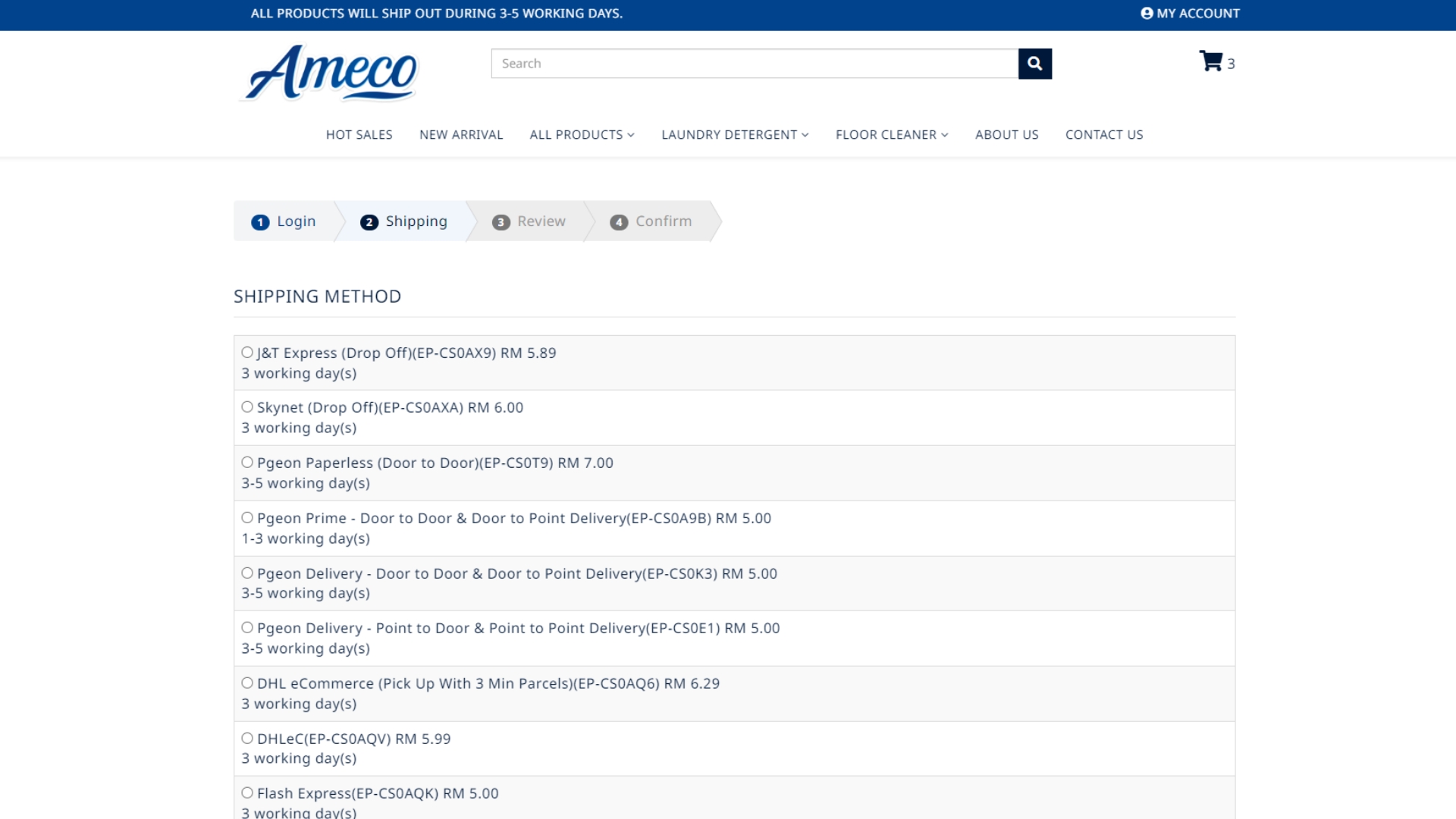Image resolution: width=1456 pixels, height=819 pixels.
Task: Click the Ameco logo
Action: pos(331,73)
